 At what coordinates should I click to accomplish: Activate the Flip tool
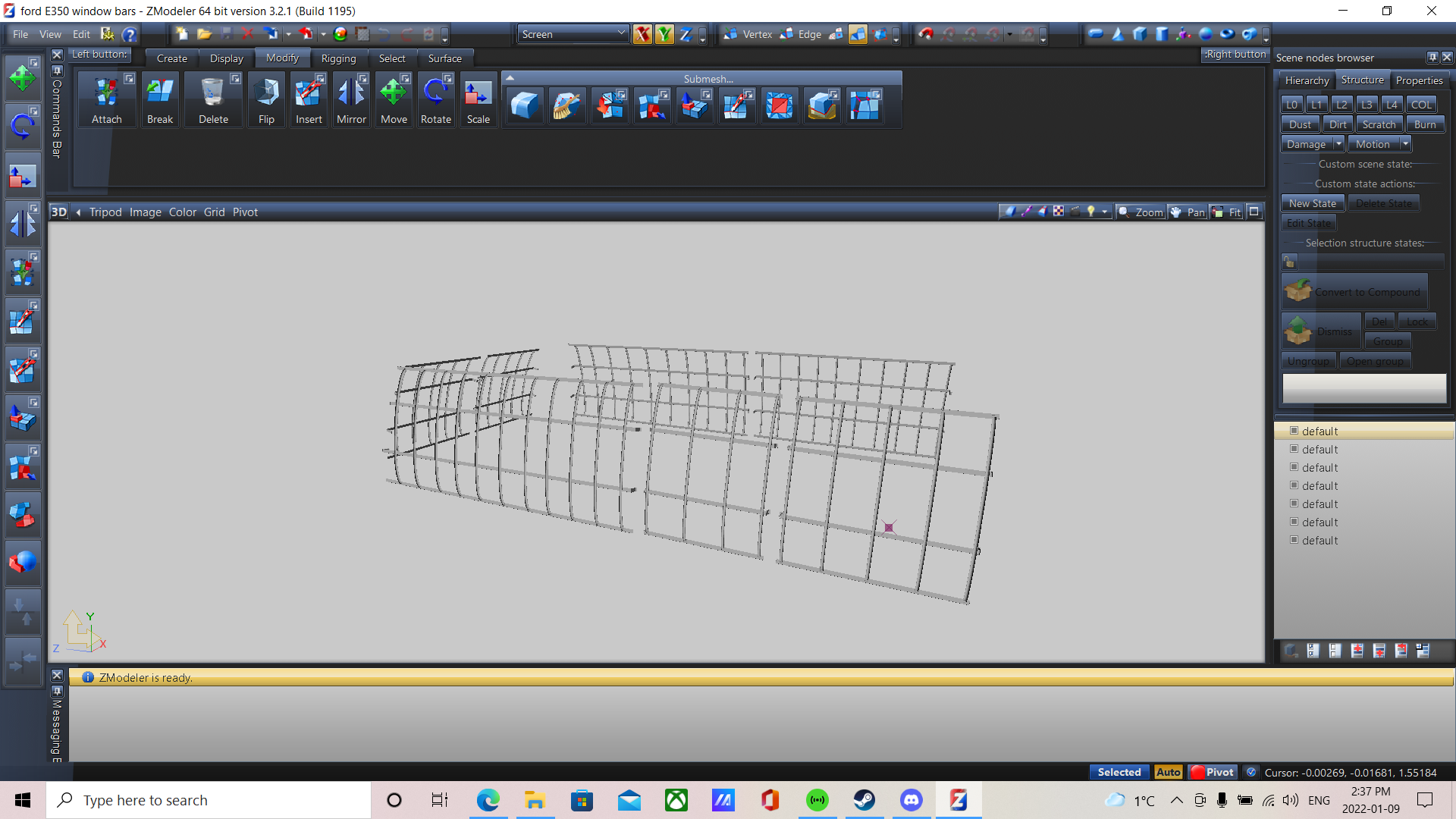266,100
